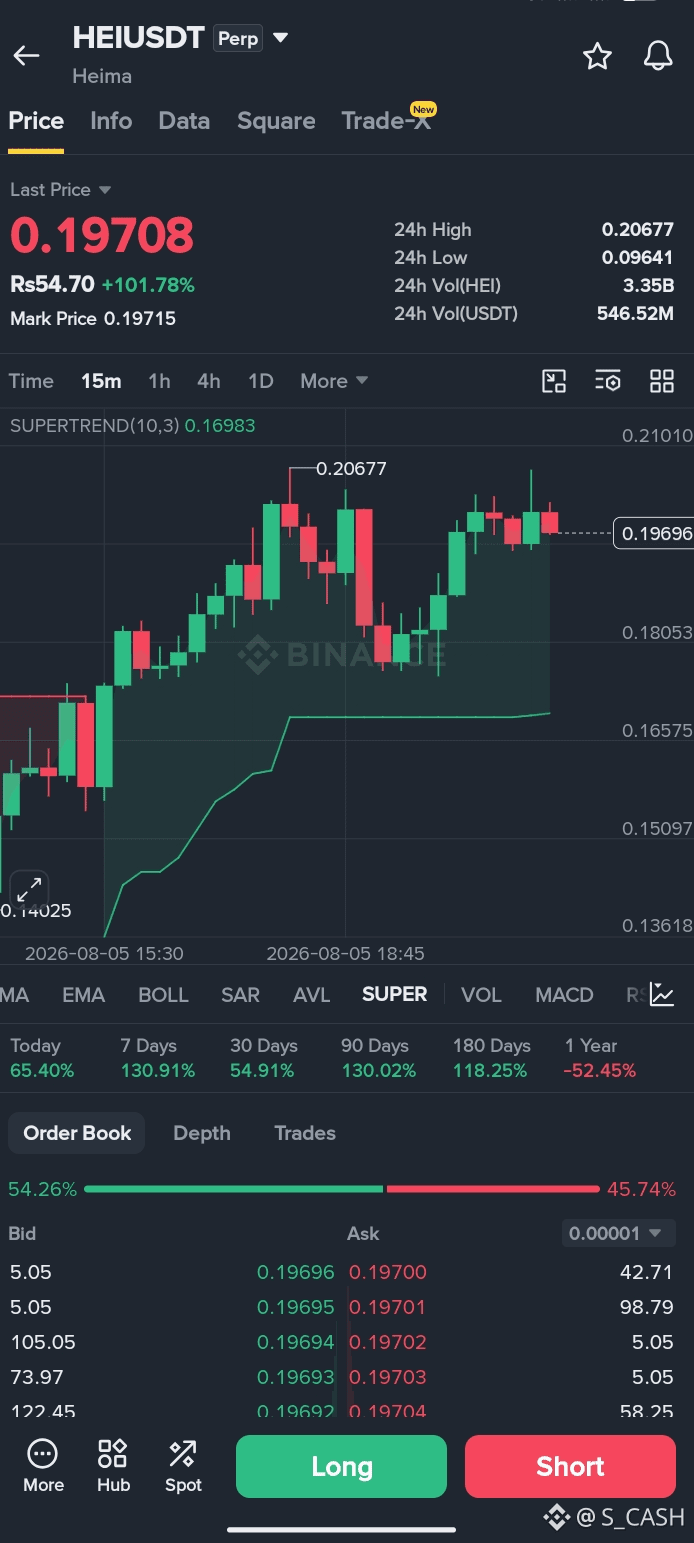Select bid price 0.19696
Screen dimensions: 694x1543
(x=295, y=1272)
